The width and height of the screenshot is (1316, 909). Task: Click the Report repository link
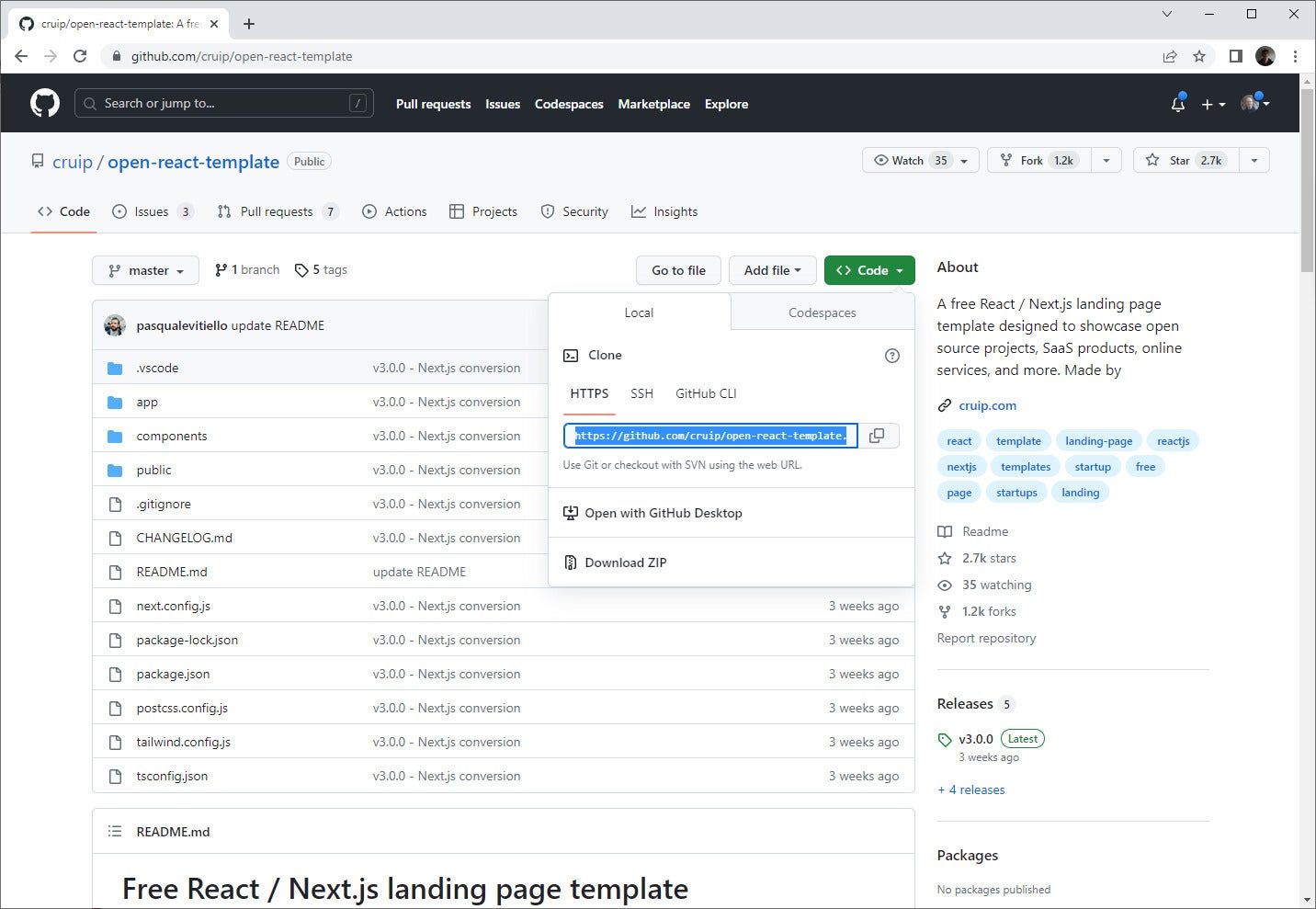click(x=986, y=638)
